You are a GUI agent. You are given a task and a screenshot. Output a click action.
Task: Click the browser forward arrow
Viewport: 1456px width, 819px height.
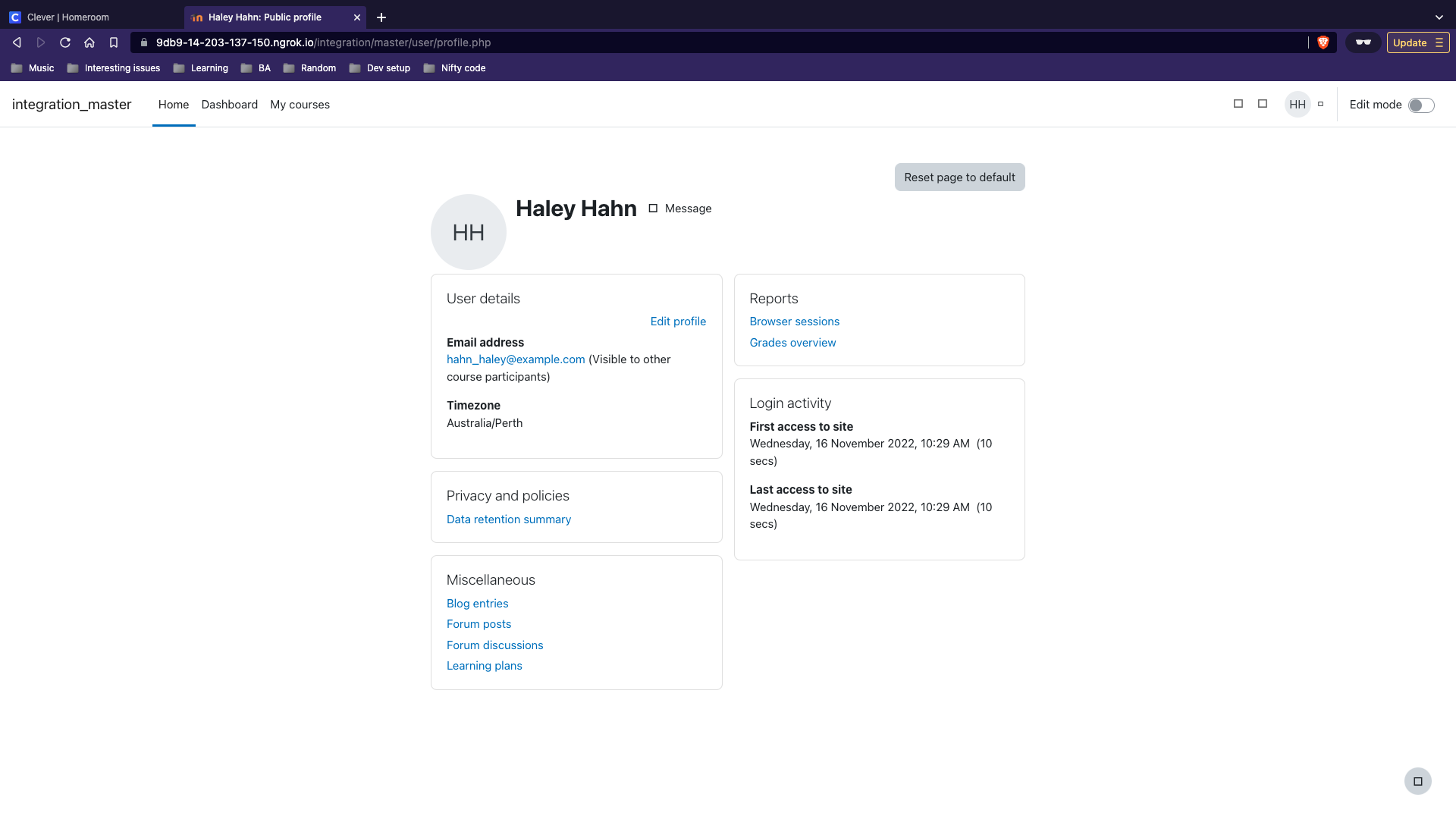point(41,42)
